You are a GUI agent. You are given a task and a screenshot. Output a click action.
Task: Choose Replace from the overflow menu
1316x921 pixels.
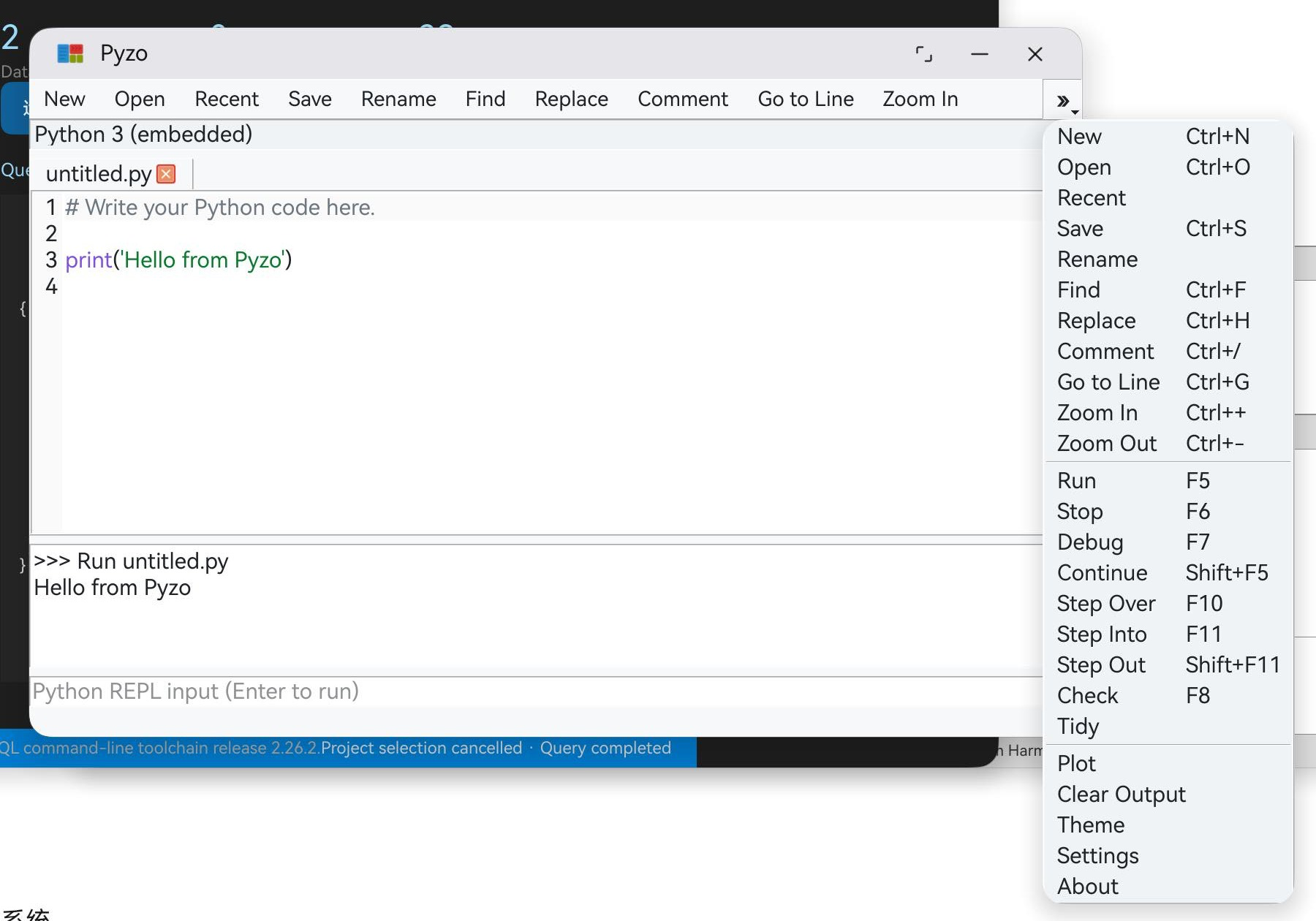[x=1168, y=321]
